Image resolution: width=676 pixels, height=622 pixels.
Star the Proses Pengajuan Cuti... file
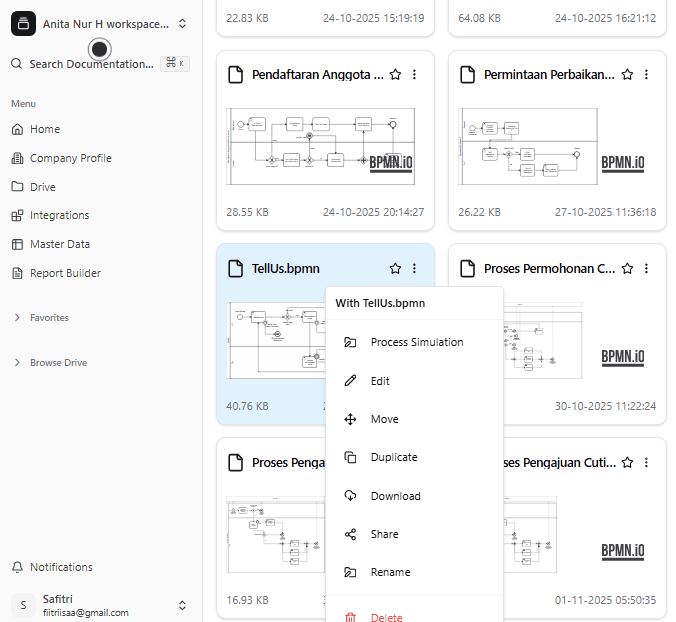pos(627,463)
